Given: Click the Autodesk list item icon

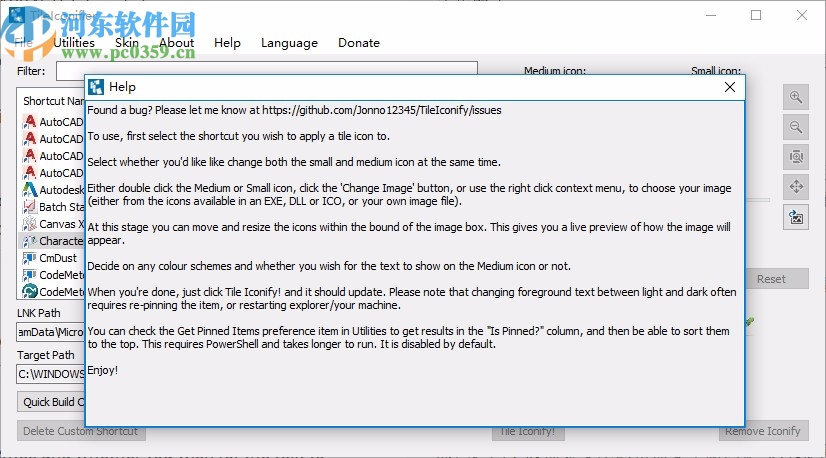Looking at the screenshot, I should [x=30, y=190].
